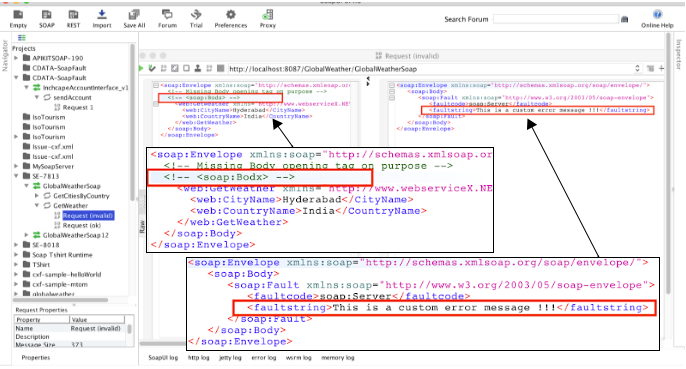Open the memory log tab
This screenshot has width=686, height=369.
(338, 358)
